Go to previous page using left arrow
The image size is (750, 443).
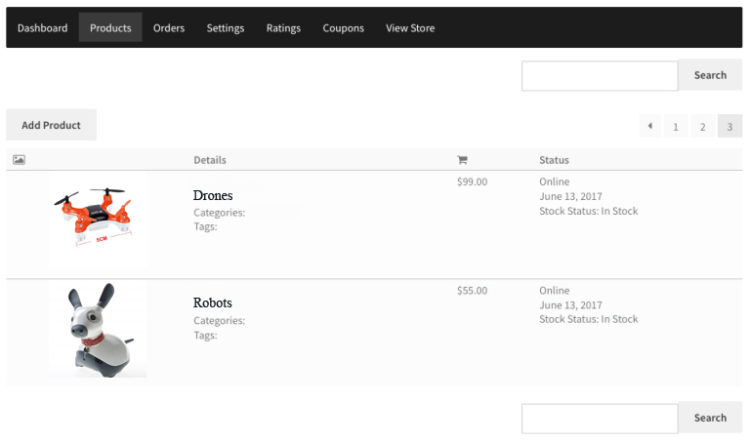coord(650,126)
